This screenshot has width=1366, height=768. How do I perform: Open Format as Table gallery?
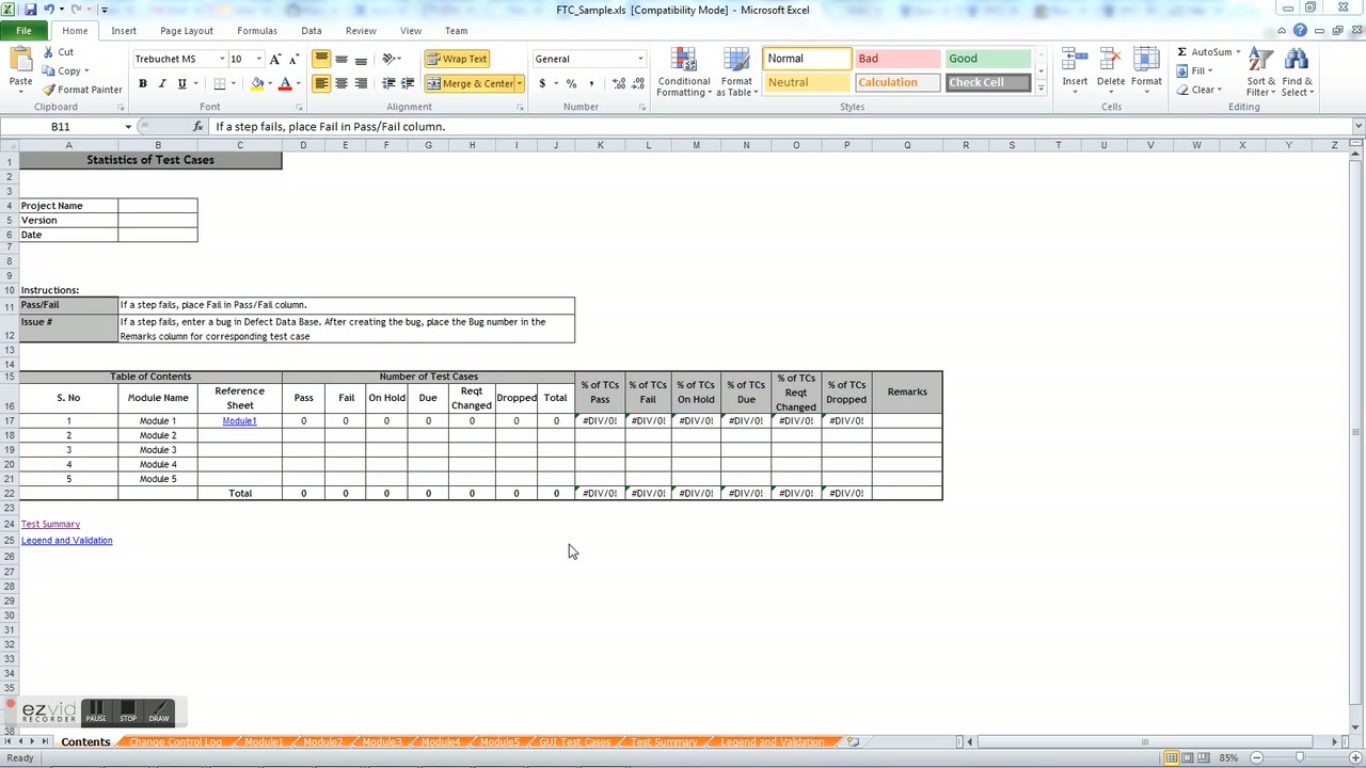point(736,72)
